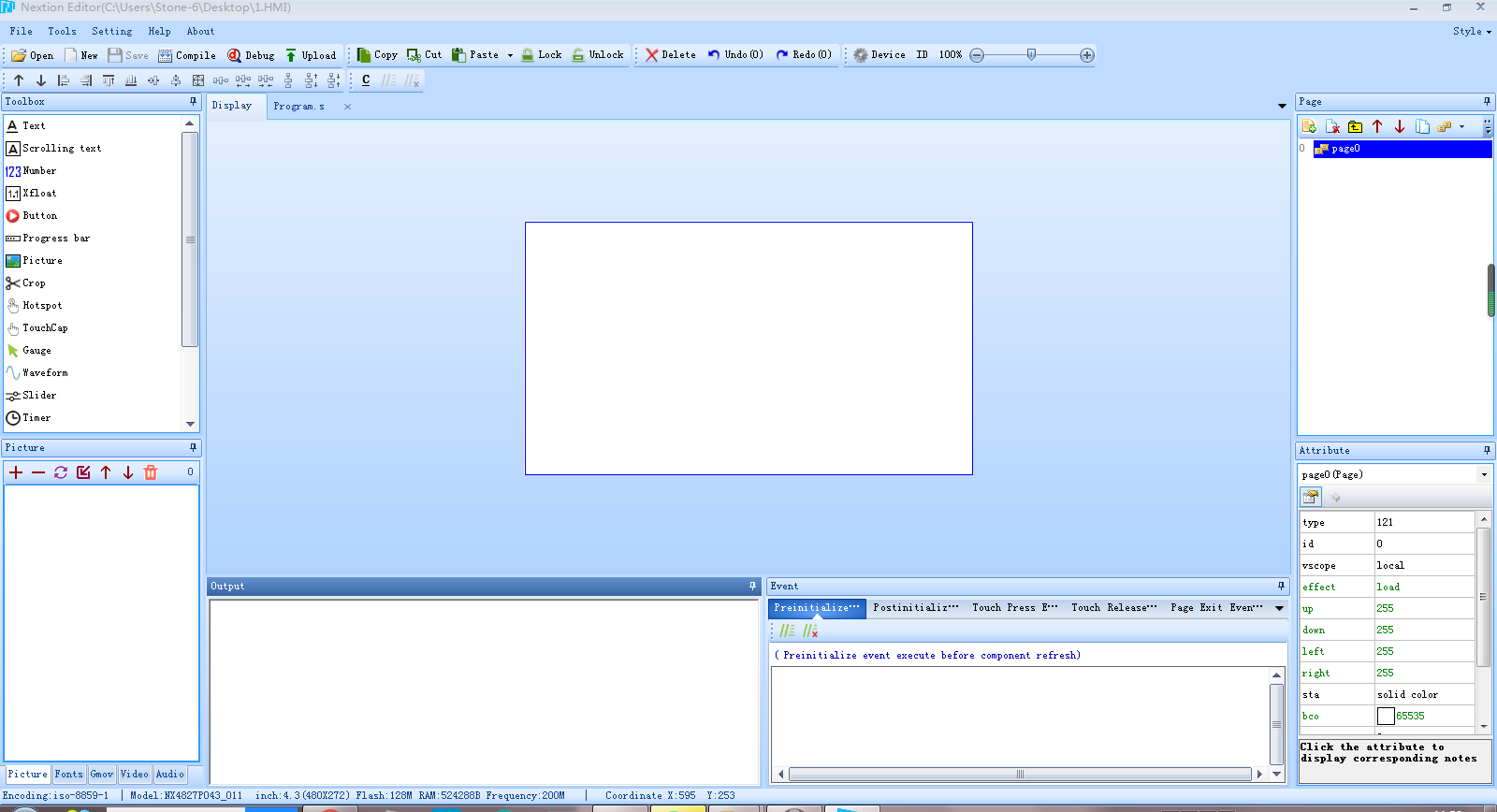
Task: Click the Delete button
Action: click(x=671, y=55)
